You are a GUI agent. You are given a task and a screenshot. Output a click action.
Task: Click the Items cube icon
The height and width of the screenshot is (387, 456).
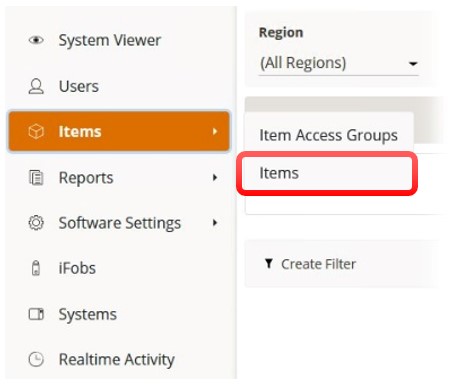coord(36,131)
